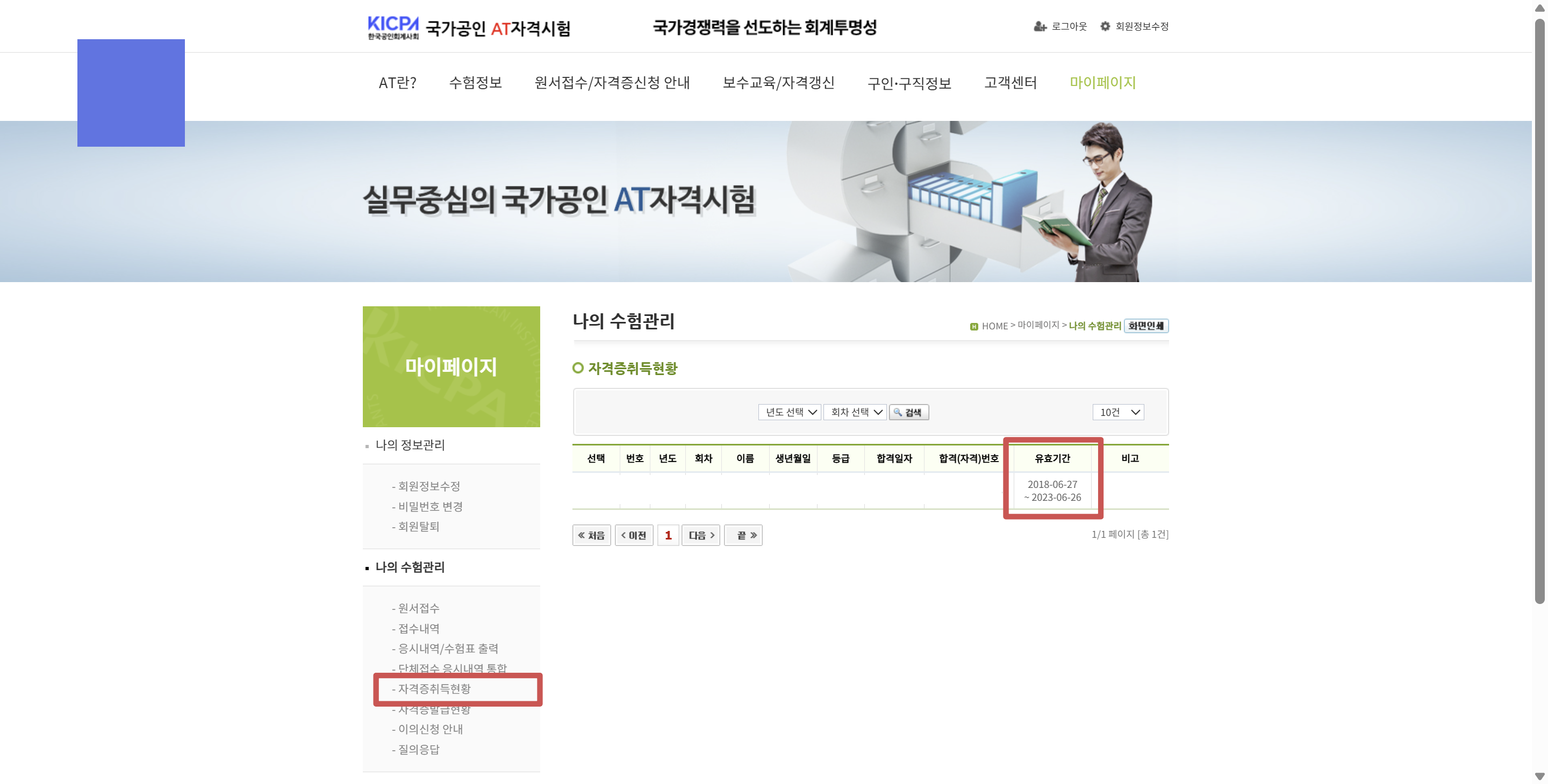
Task: Open the 년도 선택 dropdown
Action: [x=790, y=412]
